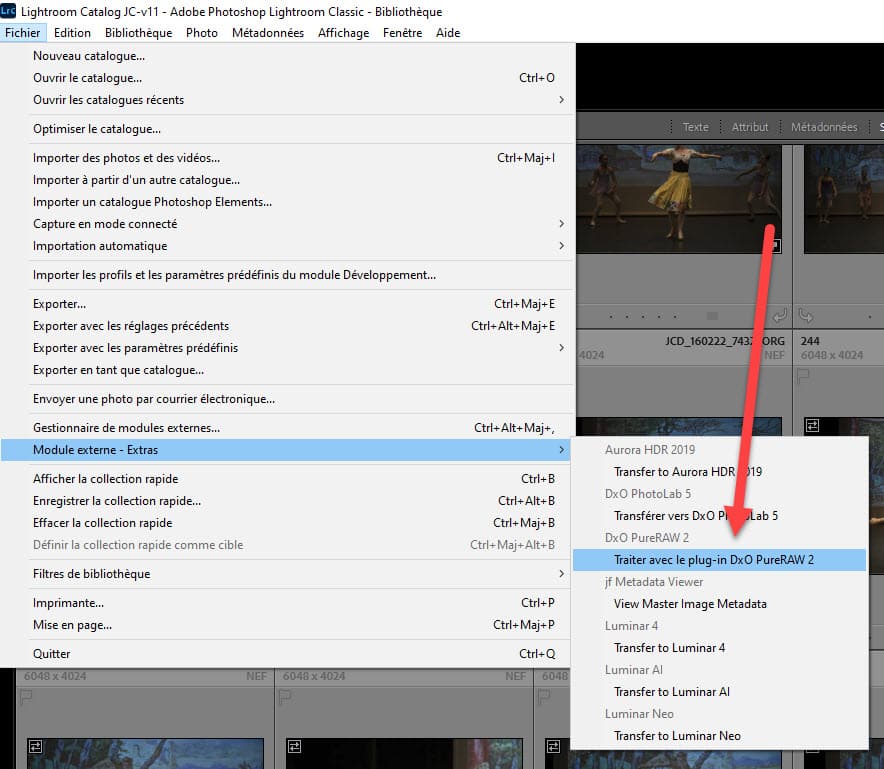Toggle the flag in photo 244 cell
Screen dimensions: 884x769
click(803, 377)
